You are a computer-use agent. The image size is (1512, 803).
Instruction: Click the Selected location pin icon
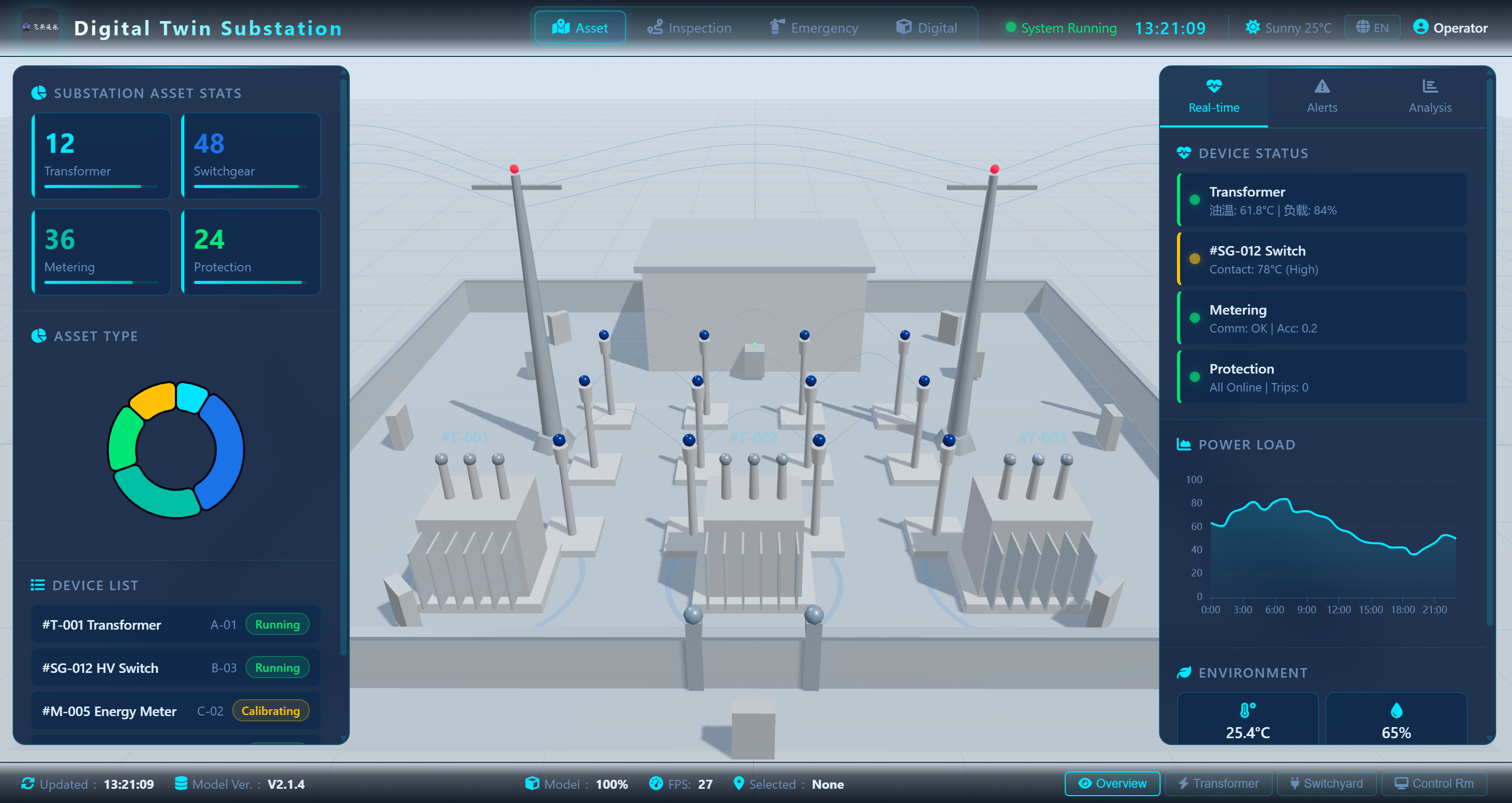(739, 783)
